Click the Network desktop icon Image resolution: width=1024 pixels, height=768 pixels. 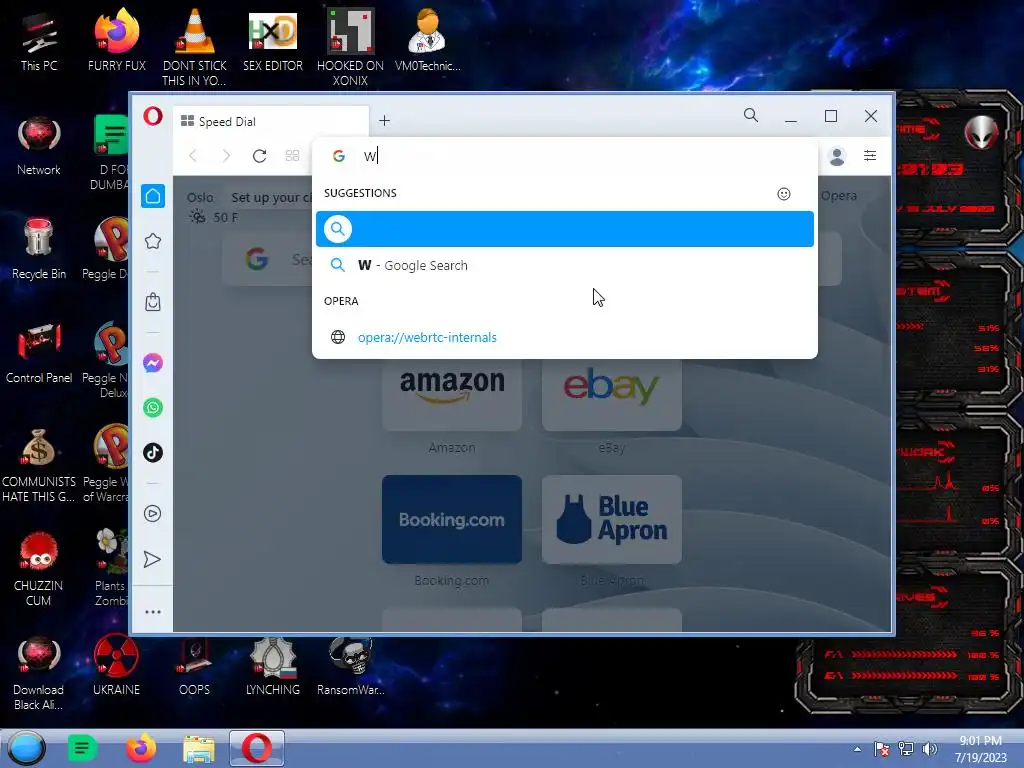pos(39,146)
